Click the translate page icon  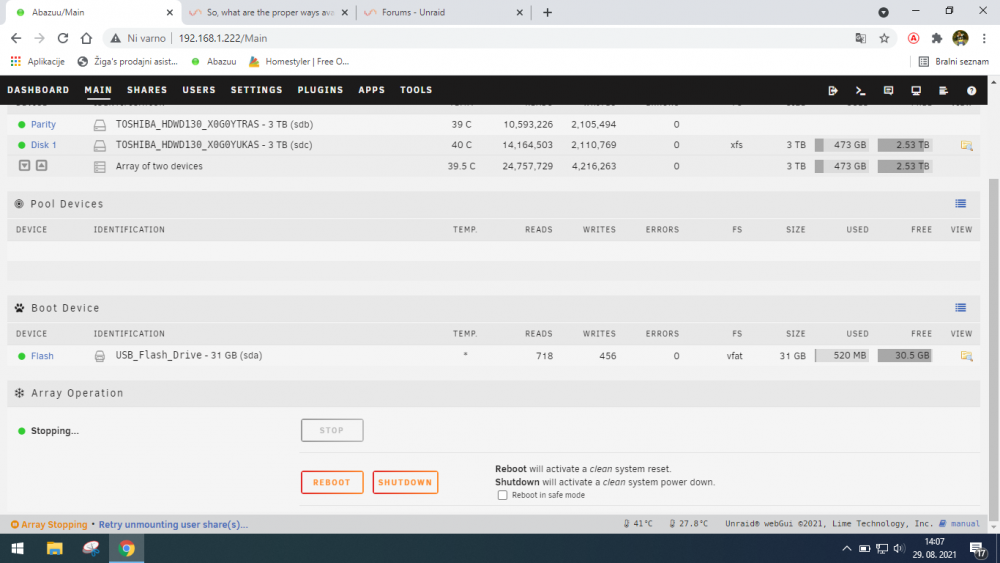[x=860, y=38]
